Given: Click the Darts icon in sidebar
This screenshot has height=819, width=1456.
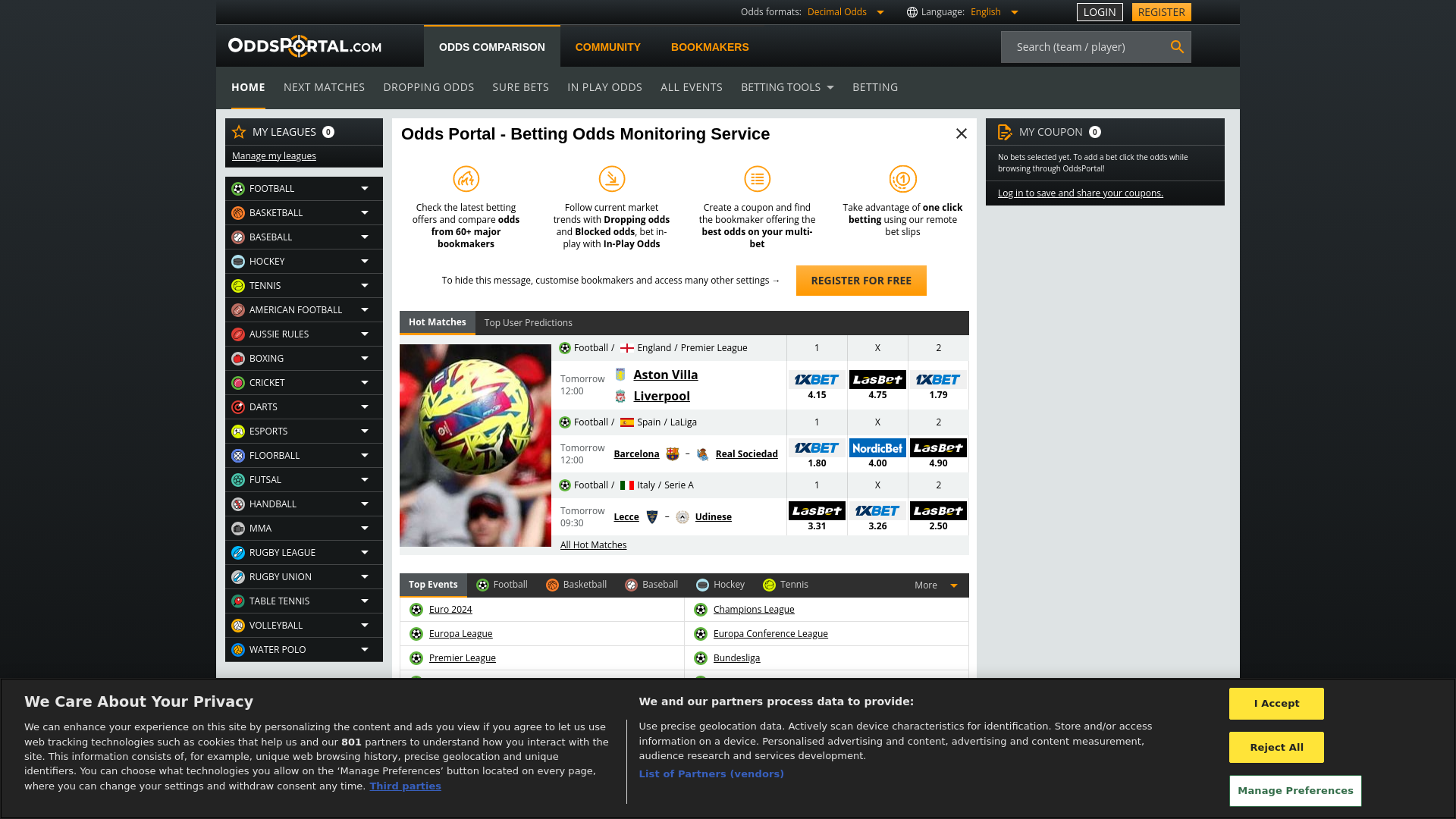Looking at the screenshot, I should coord(238,407).
